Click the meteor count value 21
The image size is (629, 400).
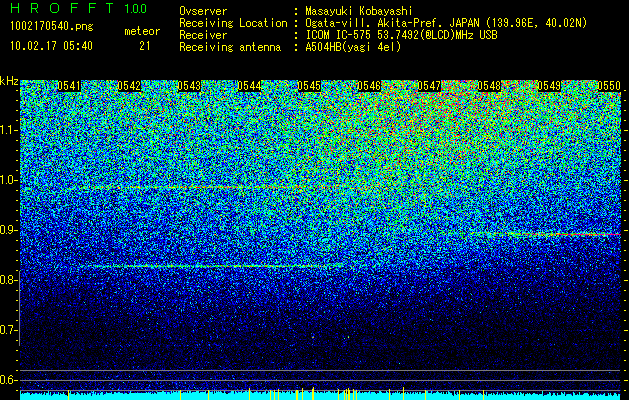click(145, 46)
